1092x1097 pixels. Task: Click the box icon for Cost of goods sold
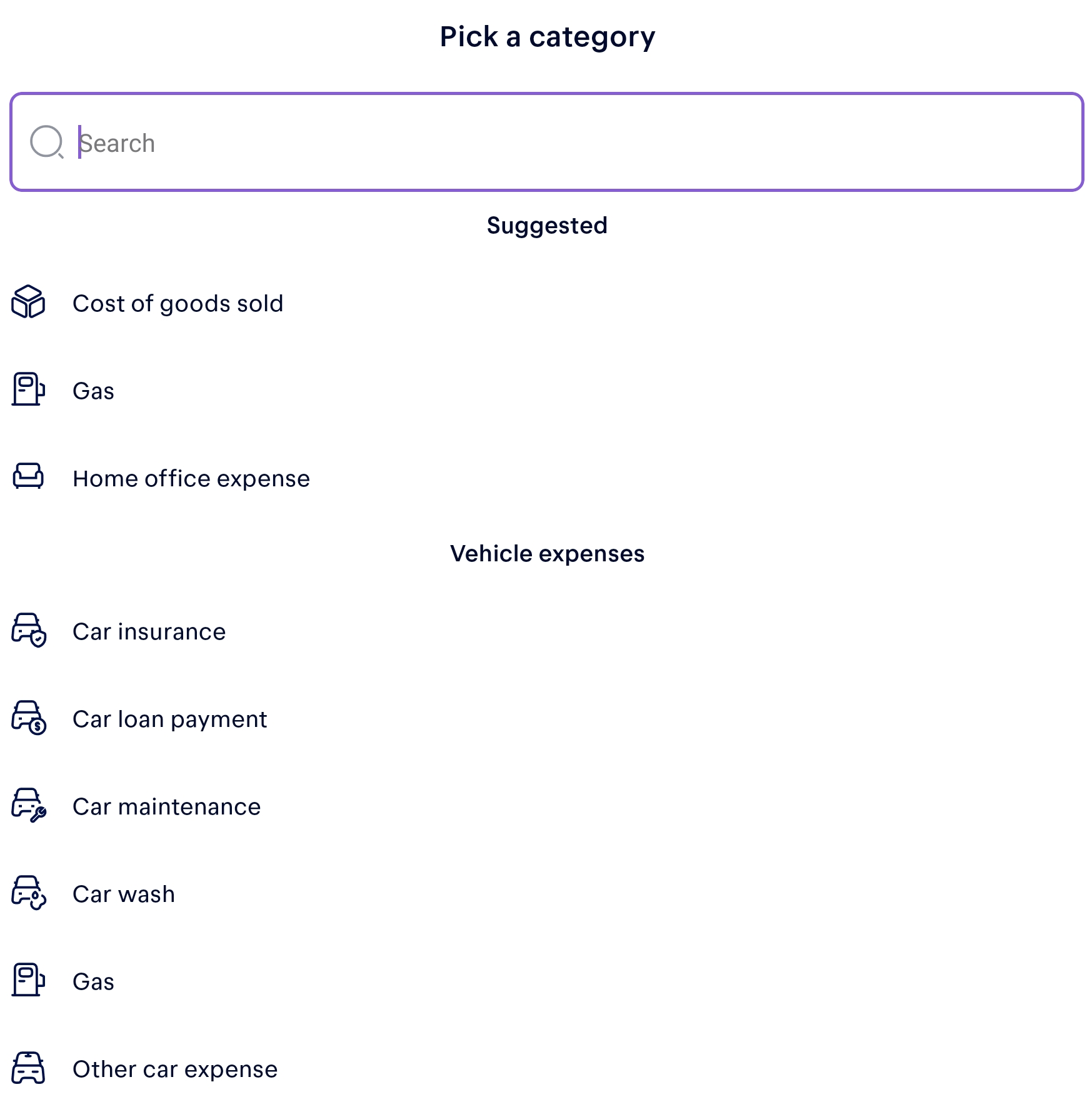point(28,303)
